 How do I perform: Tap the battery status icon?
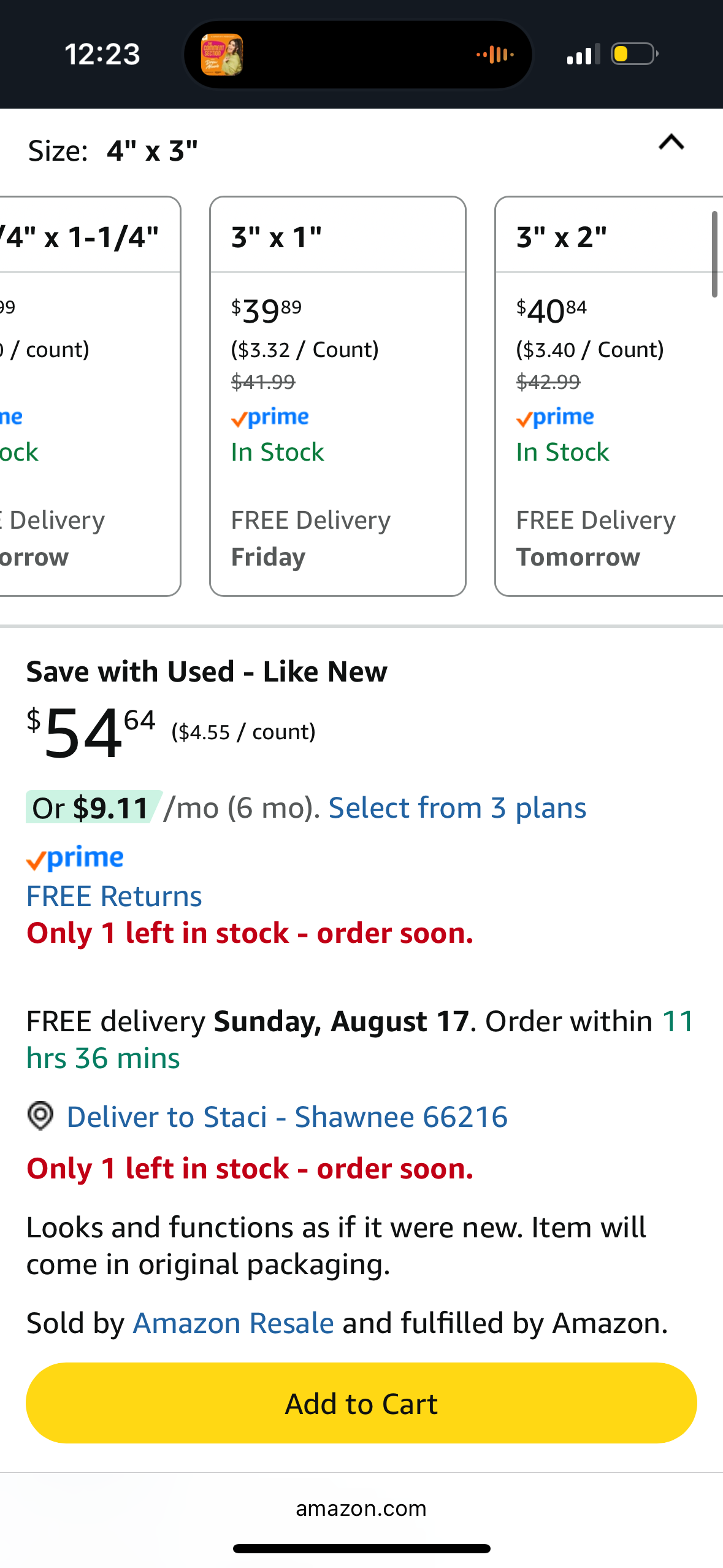pos(635,54)
